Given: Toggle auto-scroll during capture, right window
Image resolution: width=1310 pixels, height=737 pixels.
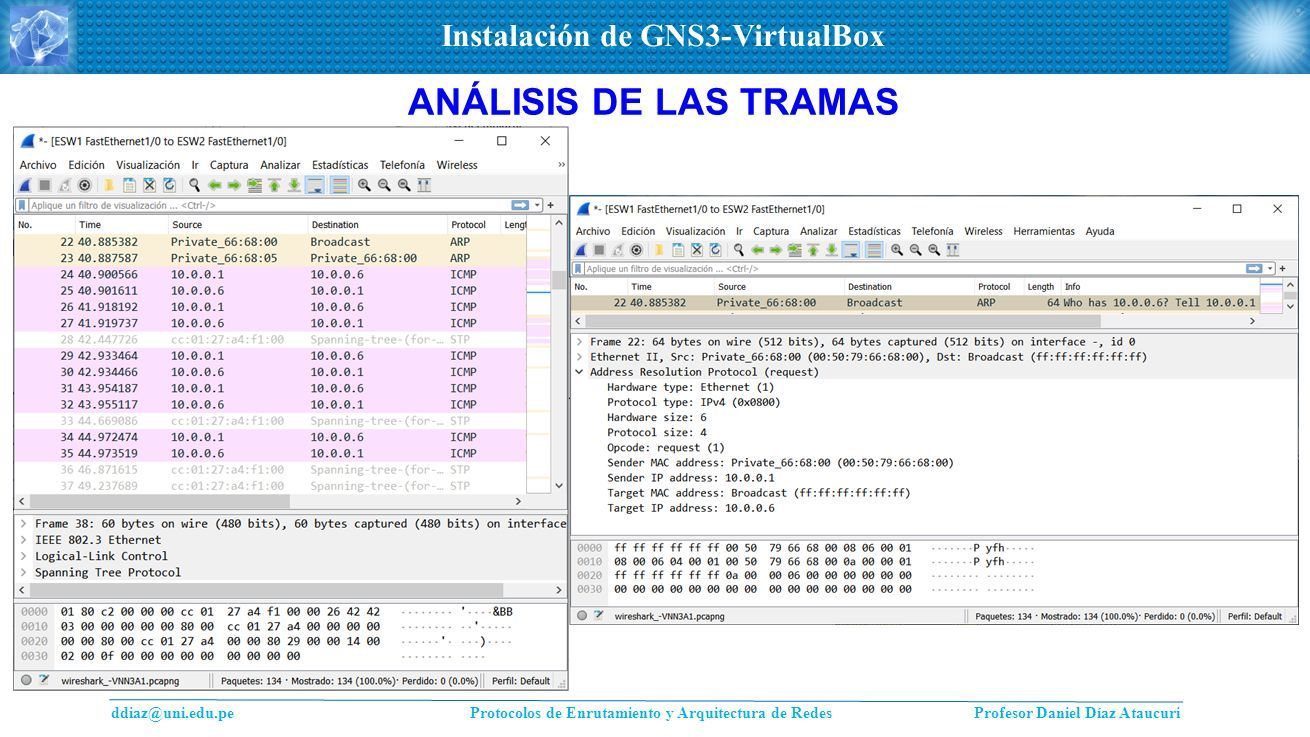Looking at the screenshot, I should click(x=852, y=250).
